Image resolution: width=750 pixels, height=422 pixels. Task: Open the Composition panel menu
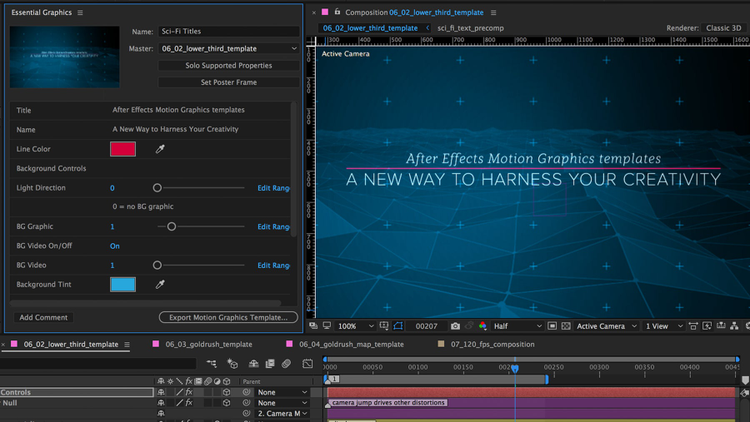tap(494, 12)
